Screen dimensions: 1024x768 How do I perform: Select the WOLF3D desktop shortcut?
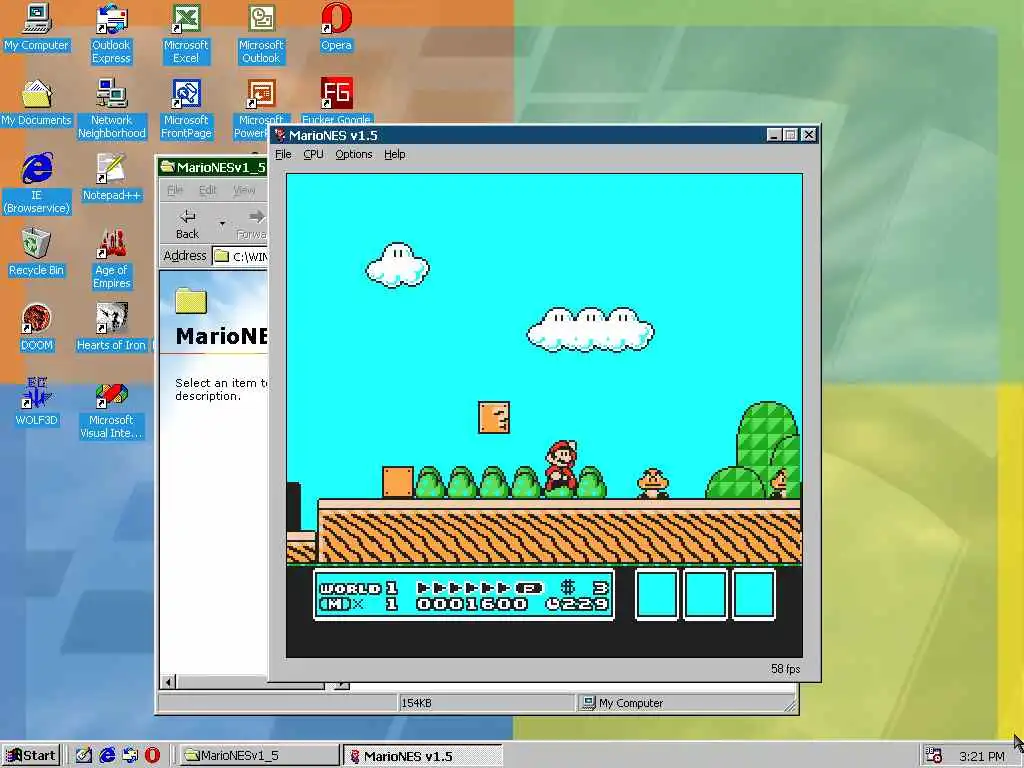[x=37, y=402]
